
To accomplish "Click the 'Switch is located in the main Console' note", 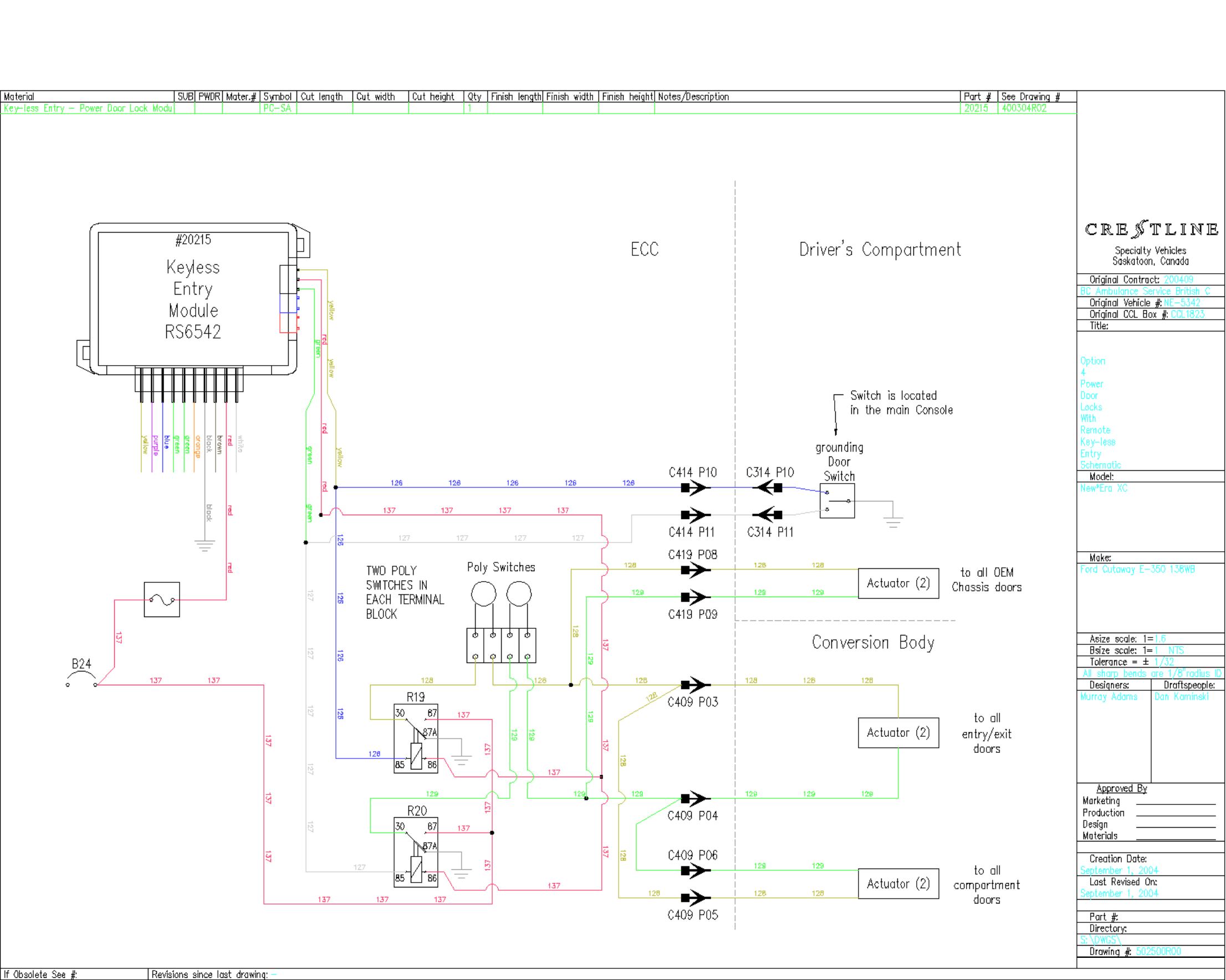I will [901, 402].
